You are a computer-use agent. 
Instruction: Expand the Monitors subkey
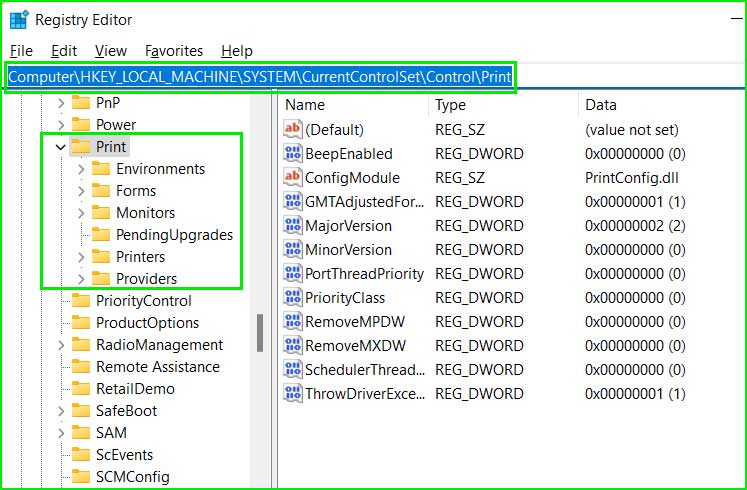coord(81,213)
